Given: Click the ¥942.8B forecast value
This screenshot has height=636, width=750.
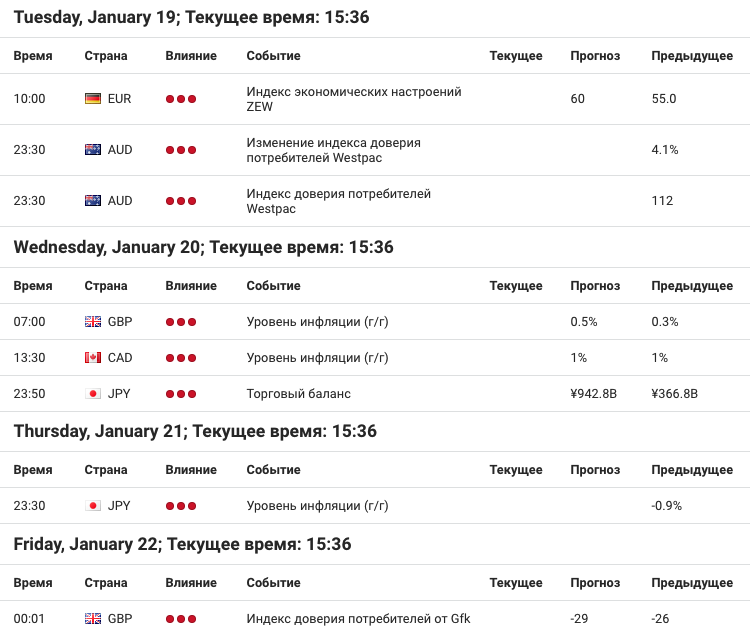Looking at the screenshot, I should [x=594, y=394].
